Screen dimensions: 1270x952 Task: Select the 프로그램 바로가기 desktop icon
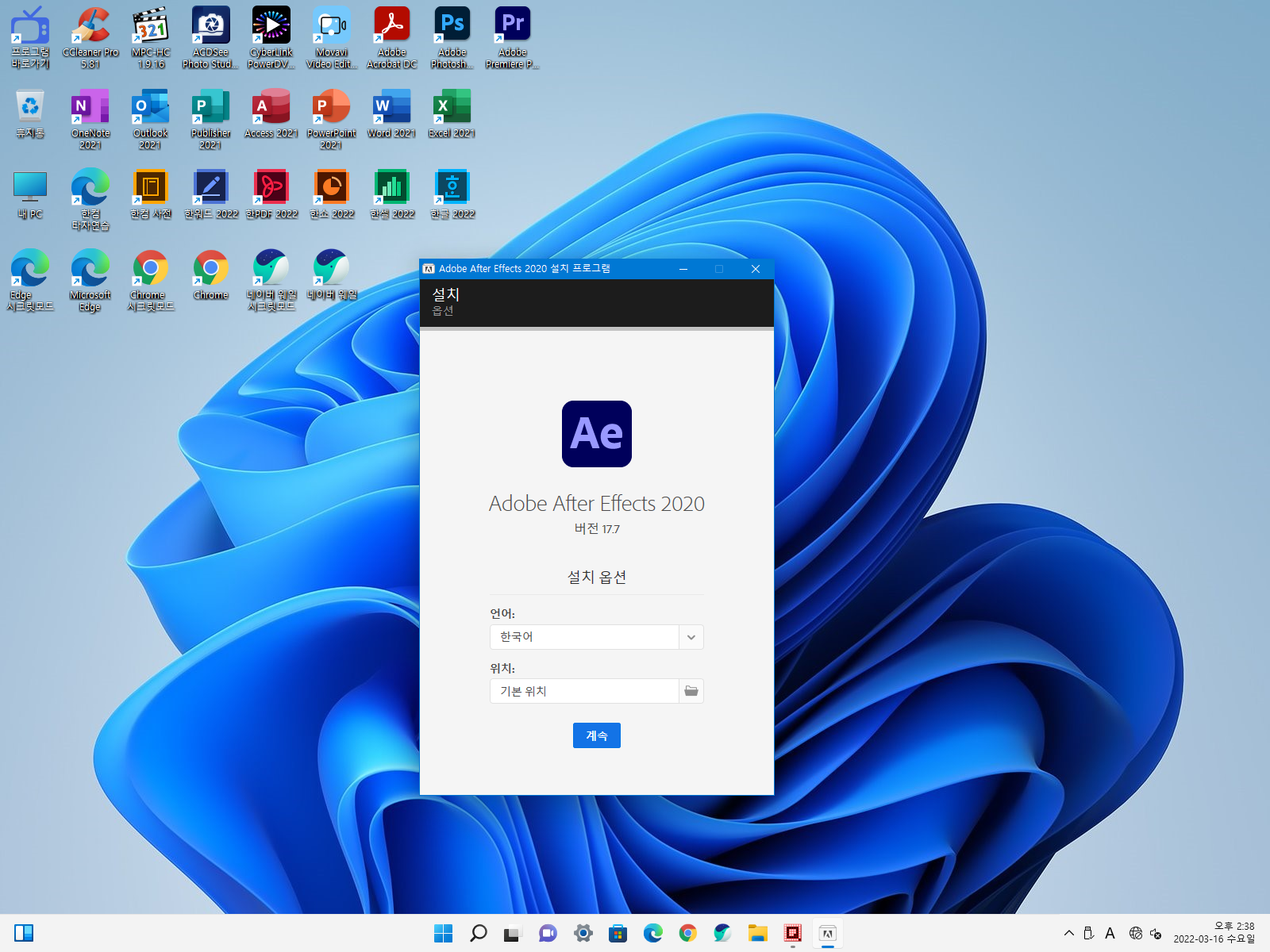coord(30,37)
